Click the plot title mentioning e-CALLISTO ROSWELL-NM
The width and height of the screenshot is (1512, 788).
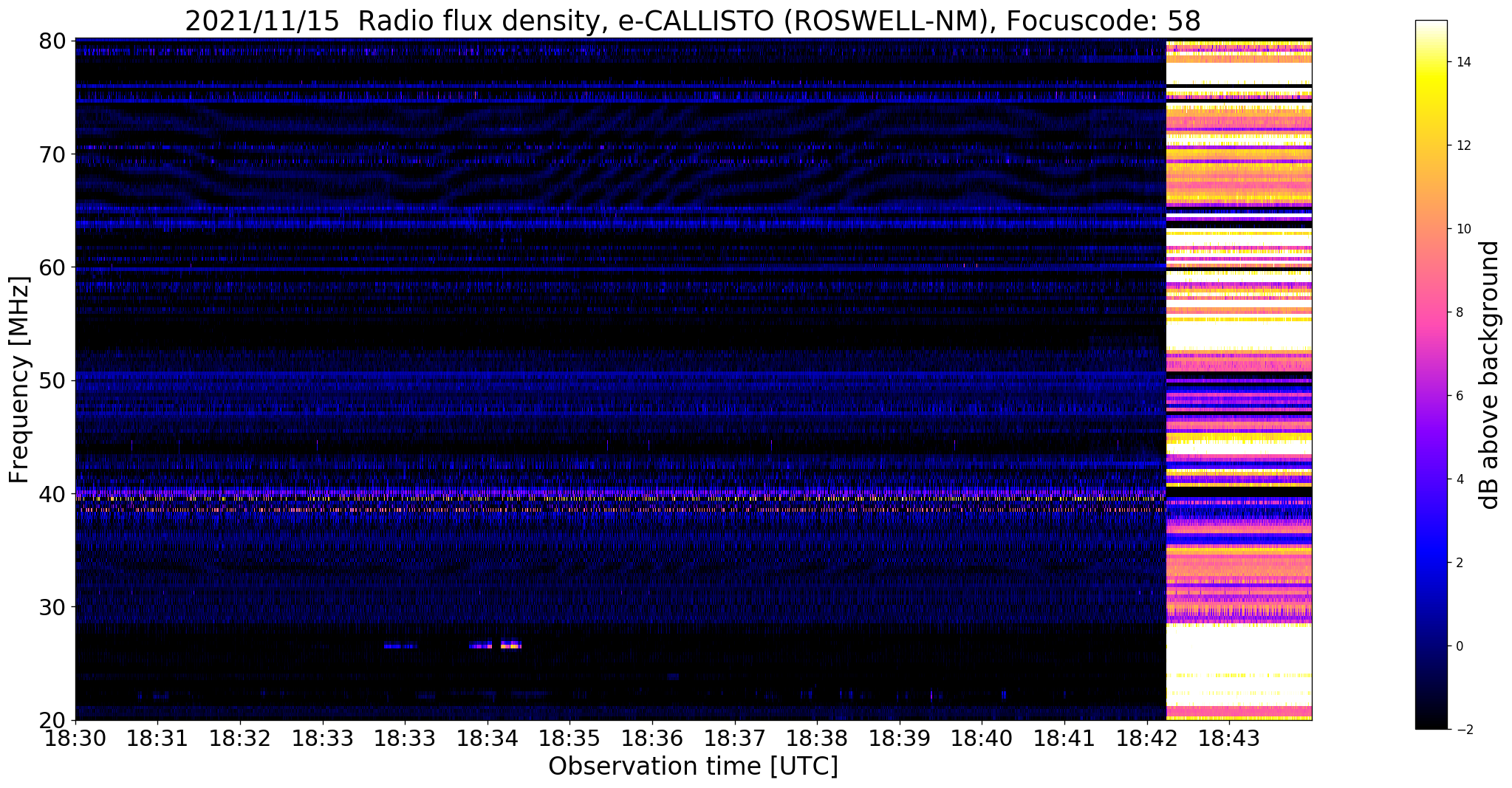(693, 20)
